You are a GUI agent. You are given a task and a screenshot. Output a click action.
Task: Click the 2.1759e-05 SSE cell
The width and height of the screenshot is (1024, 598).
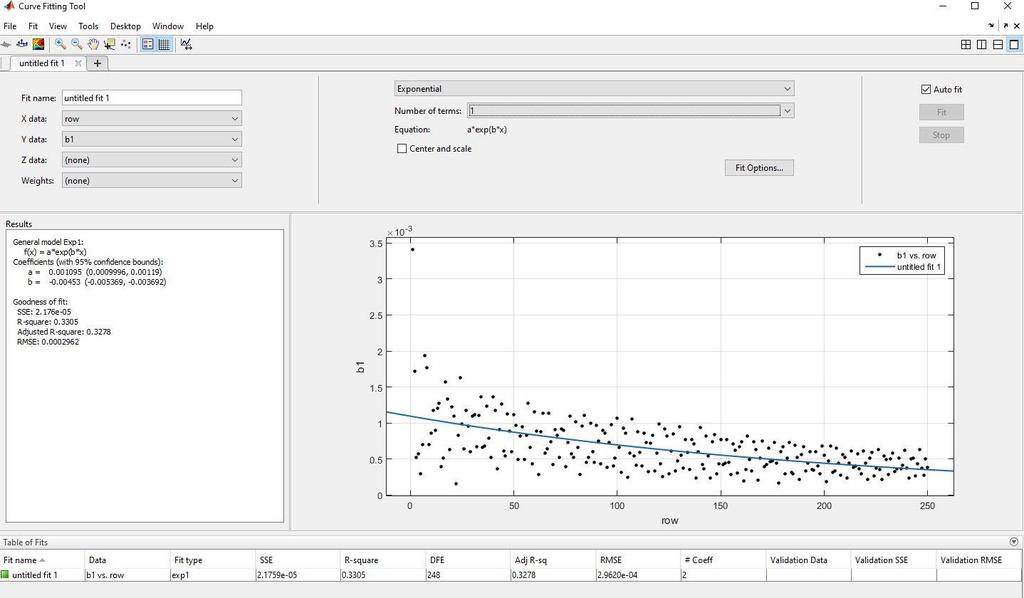click(x=298, y=575)
